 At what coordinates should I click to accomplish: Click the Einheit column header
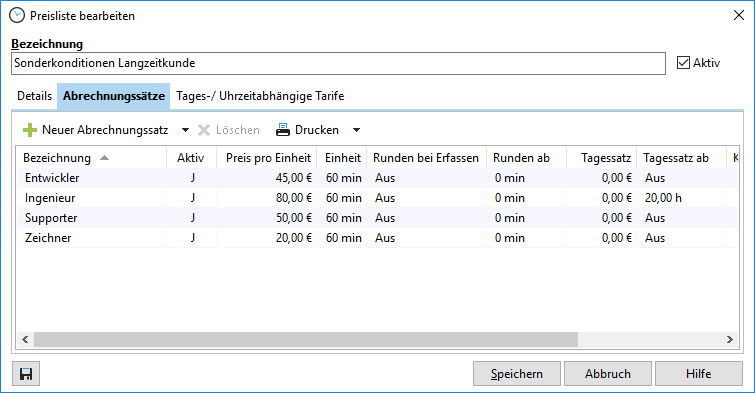342,158
